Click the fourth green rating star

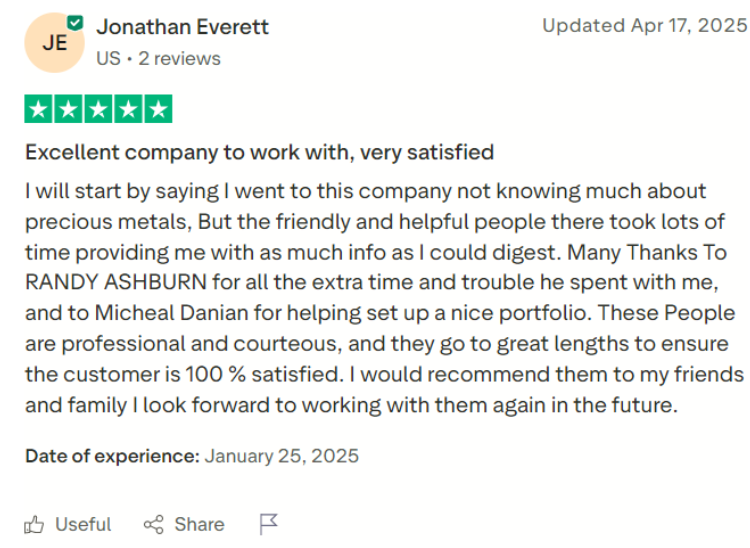[128, 109]
